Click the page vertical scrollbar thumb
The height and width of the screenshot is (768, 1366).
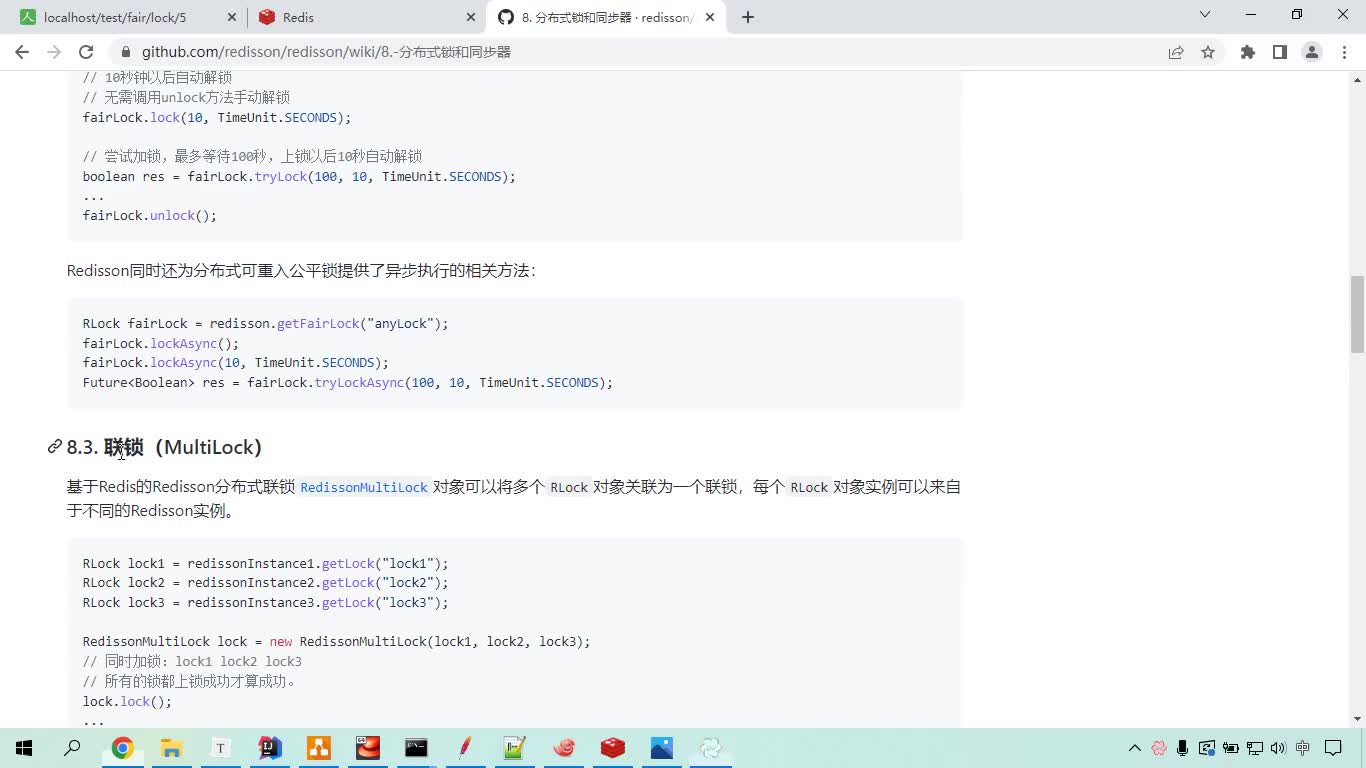1357,313
